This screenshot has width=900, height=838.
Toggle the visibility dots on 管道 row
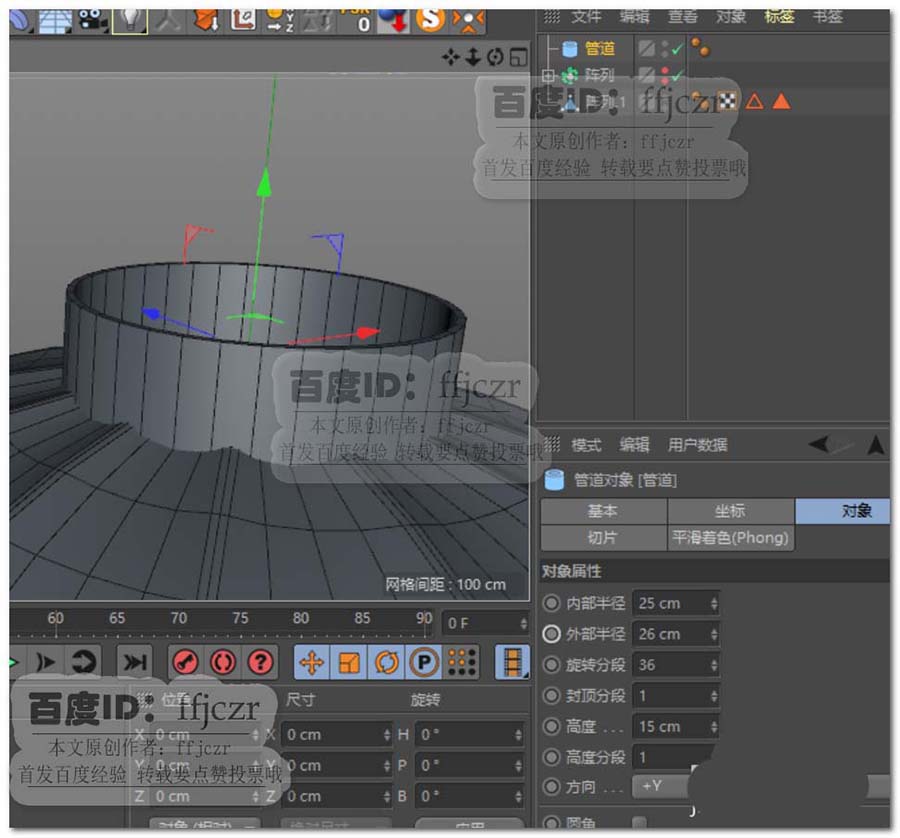coord(664,49)
